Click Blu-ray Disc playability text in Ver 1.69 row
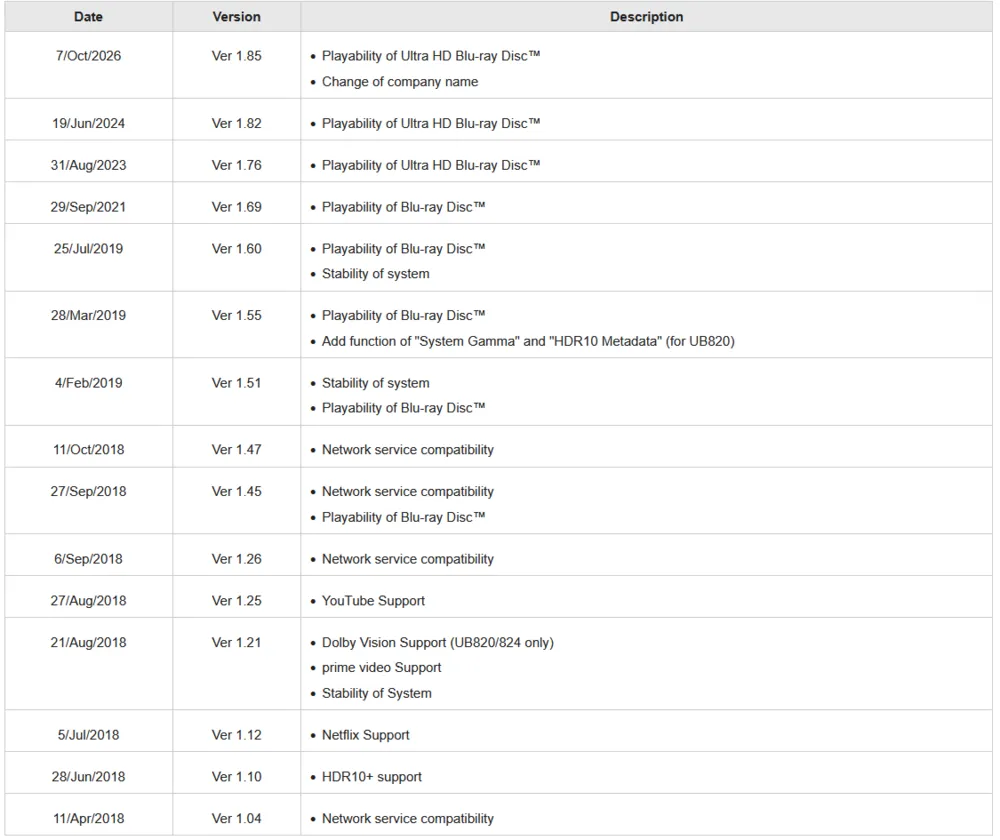The image size is (1000, 840). point(404,207)
